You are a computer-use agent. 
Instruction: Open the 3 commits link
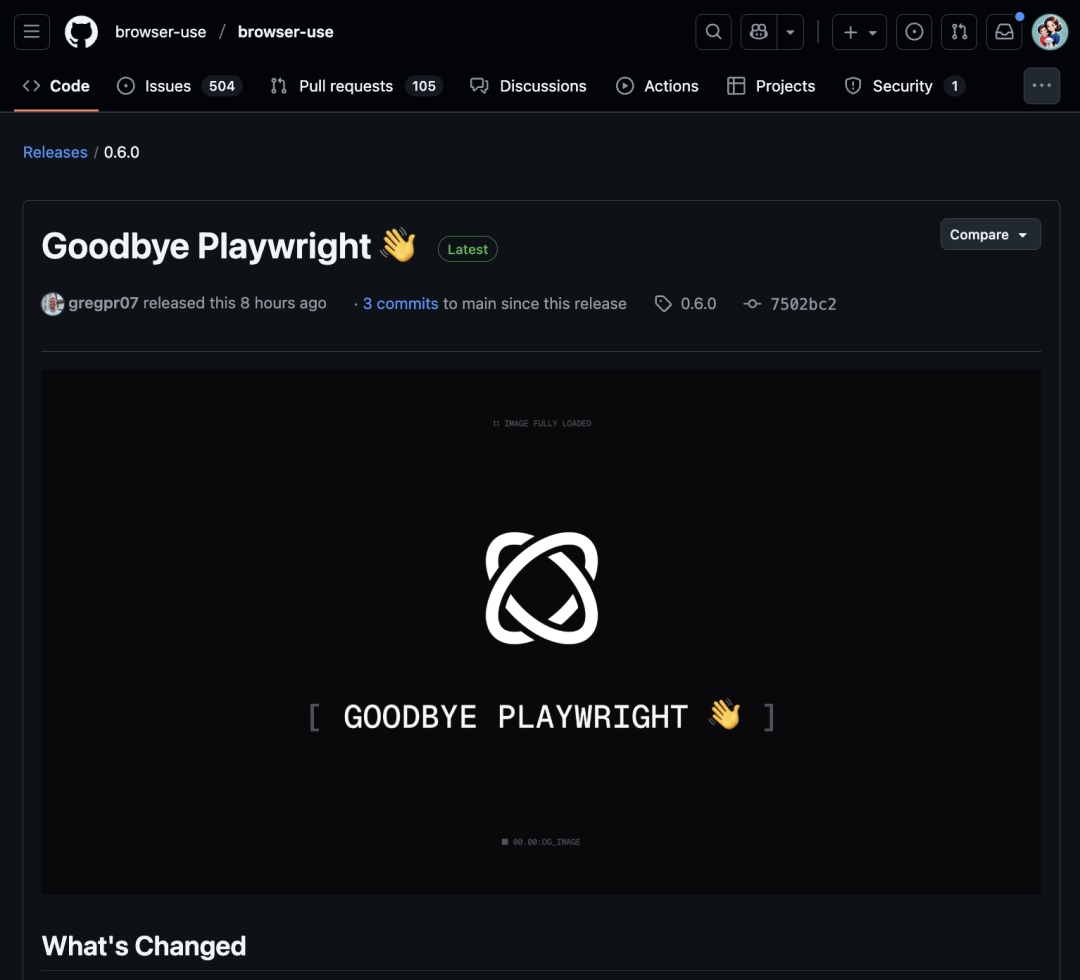point(400,304)
